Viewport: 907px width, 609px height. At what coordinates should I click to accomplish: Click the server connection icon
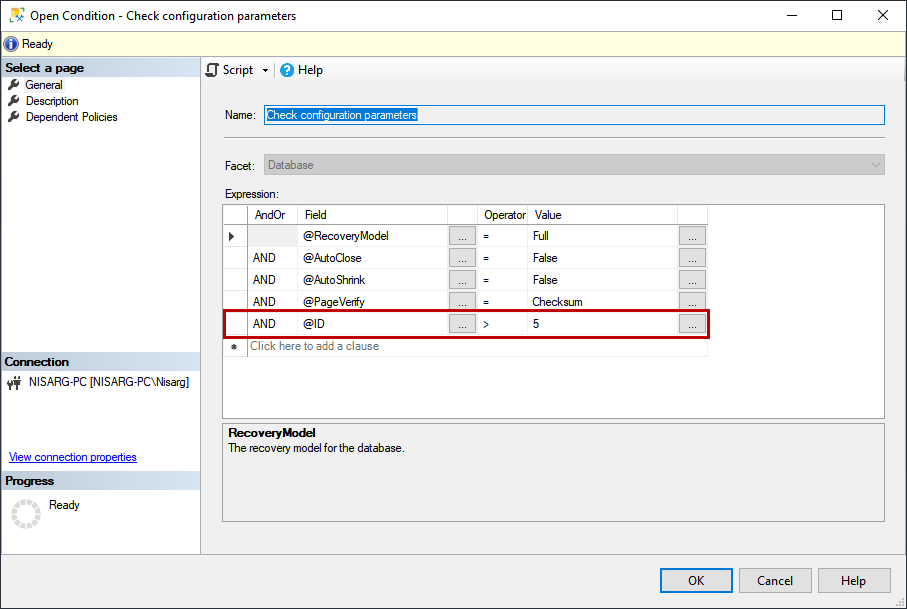click(15, 382)
